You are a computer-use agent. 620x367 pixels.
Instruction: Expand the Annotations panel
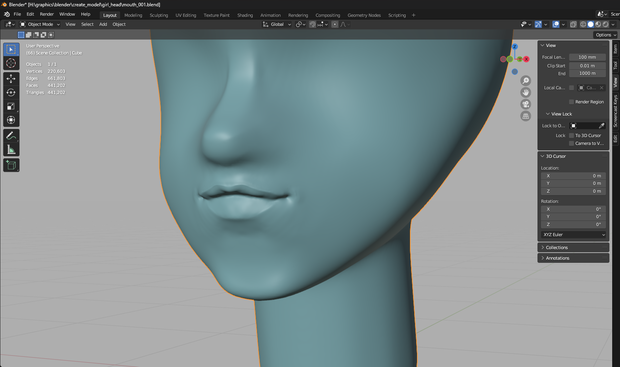(x=543, y=258)
